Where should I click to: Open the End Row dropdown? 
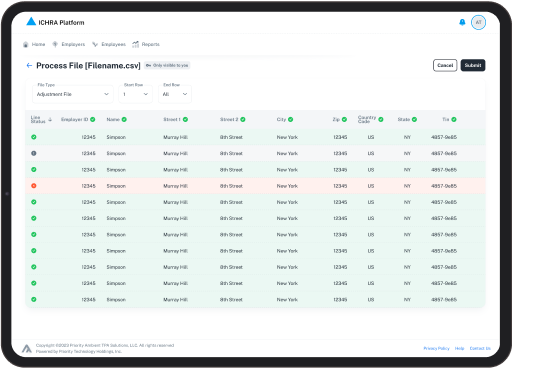(x=175, y=94)
